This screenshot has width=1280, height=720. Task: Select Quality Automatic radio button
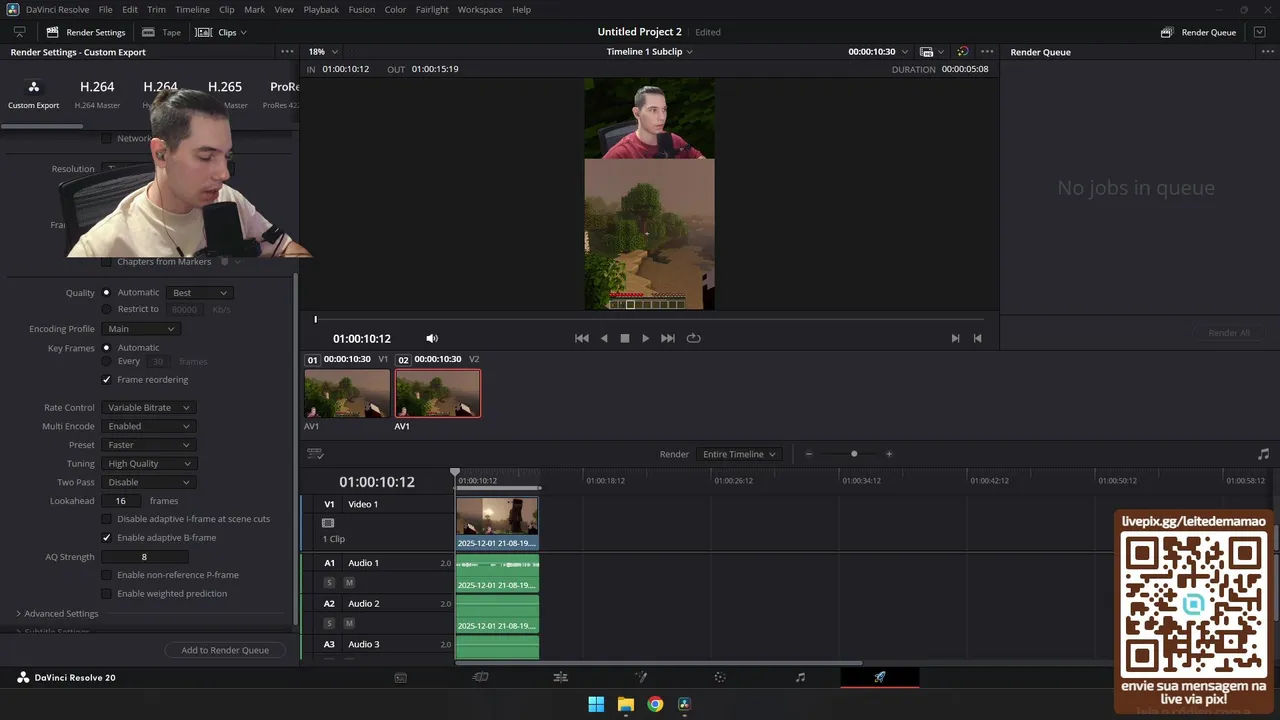[106, 293]
